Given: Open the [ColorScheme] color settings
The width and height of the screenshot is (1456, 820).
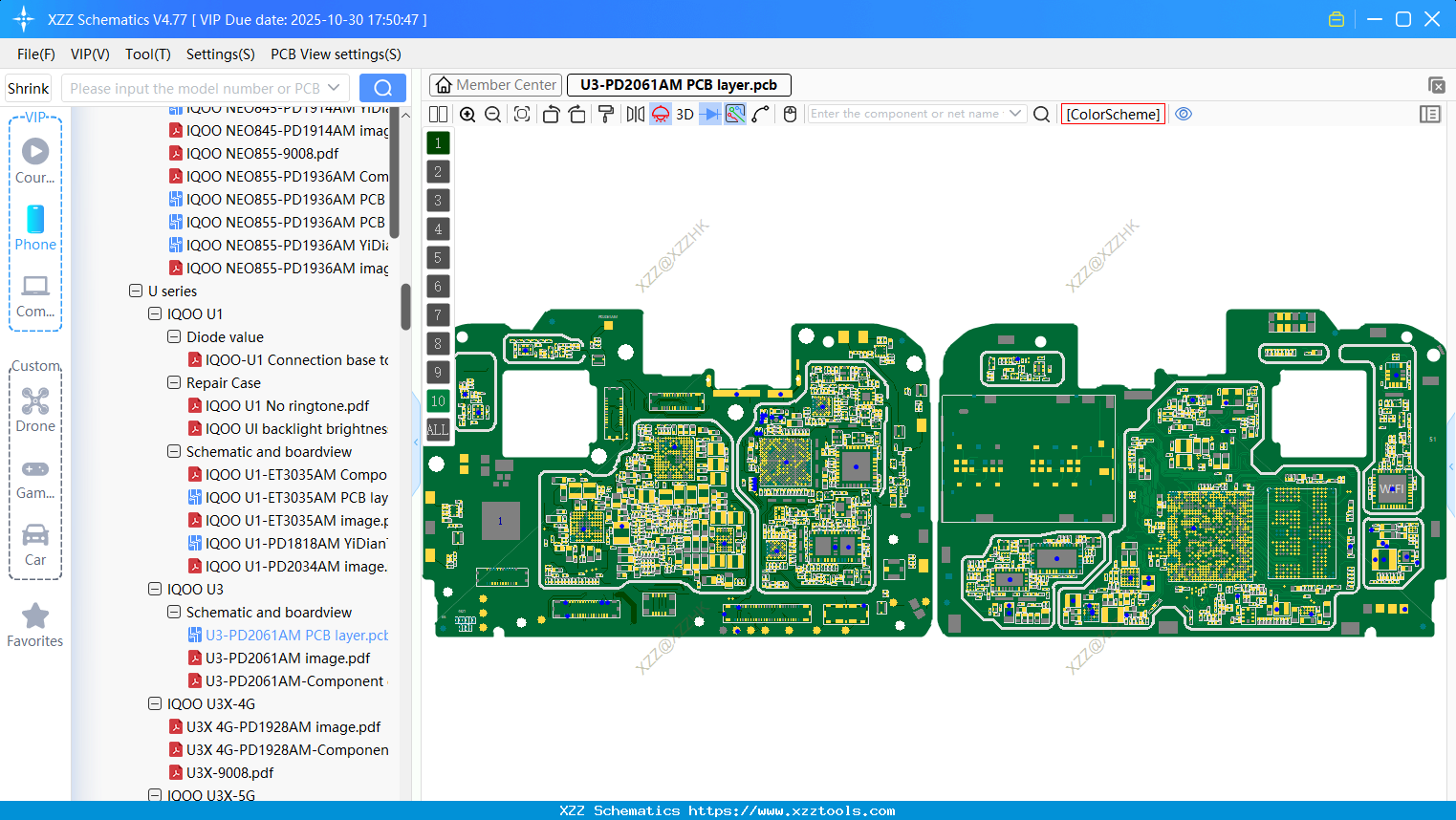Looking at the screenshot, I should click(x=1112, y=114).
